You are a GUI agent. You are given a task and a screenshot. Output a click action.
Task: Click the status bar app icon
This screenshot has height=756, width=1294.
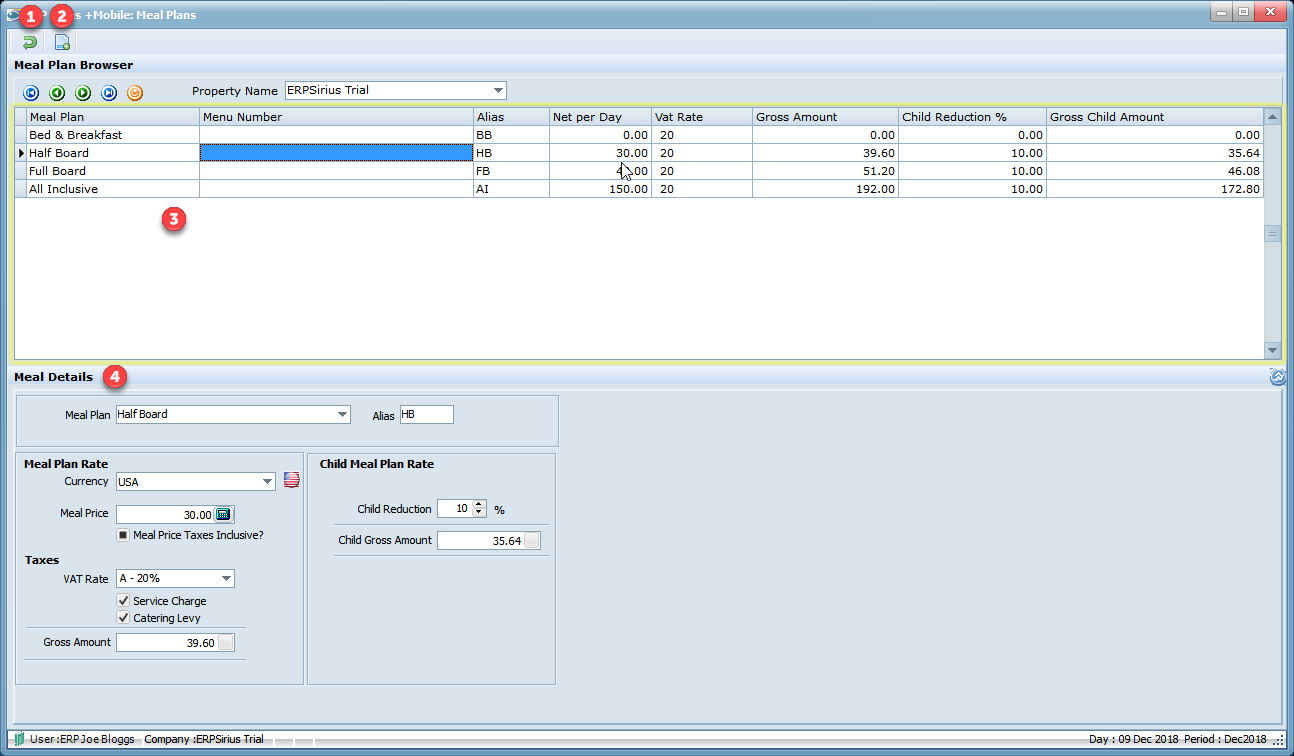[x=19, y=739]
